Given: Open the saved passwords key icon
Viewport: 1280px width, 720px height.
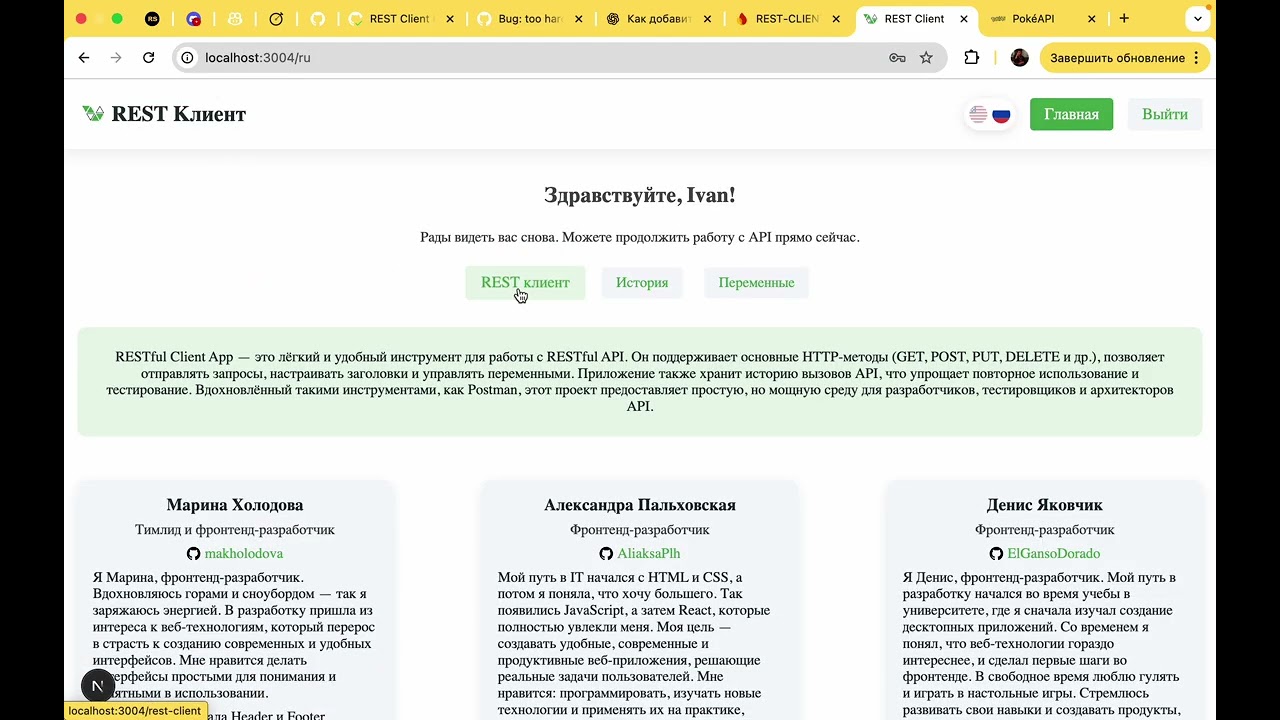Looking at the screenshot, I should pyautogui.click(x=897, y=58).
